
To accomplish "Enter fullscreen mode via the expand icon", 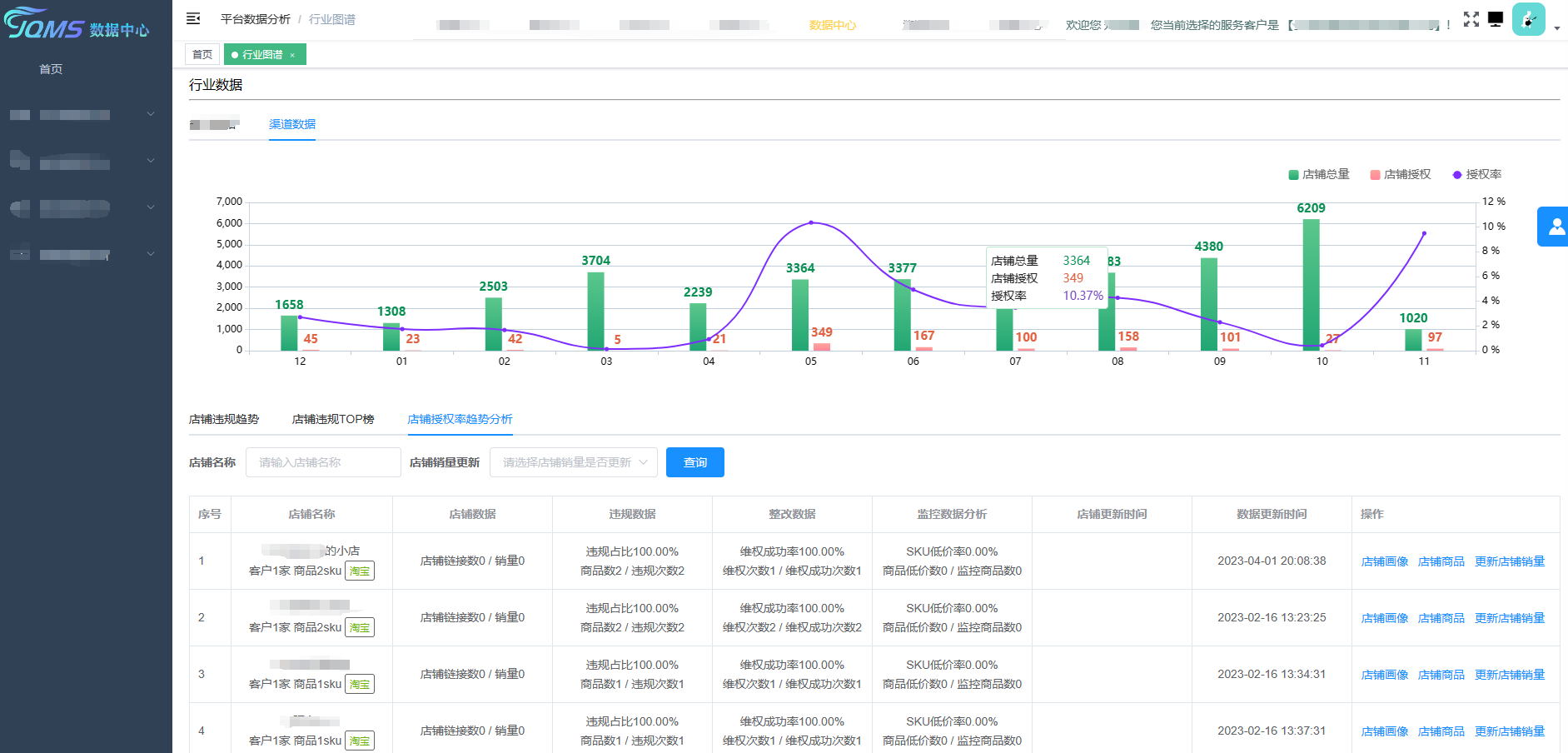I will click(x=1471, y=19).
